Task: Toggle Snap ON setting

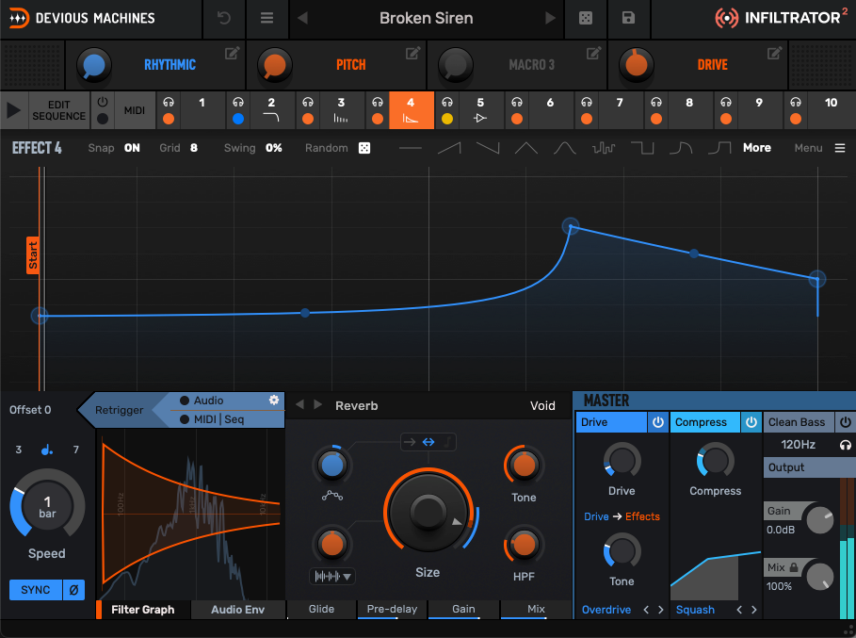Action: pos(132,148)
